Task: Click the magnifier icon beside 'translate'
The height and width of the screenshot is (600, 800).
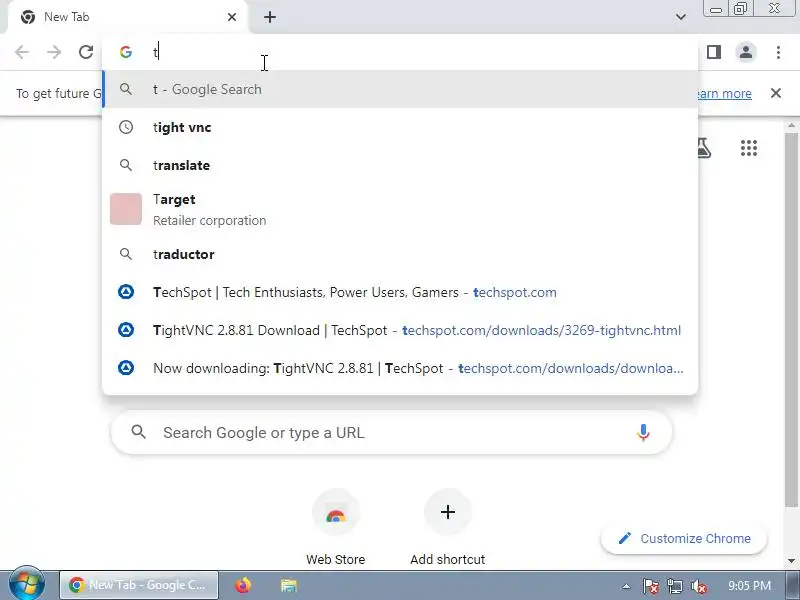Action: click(126, 165)
